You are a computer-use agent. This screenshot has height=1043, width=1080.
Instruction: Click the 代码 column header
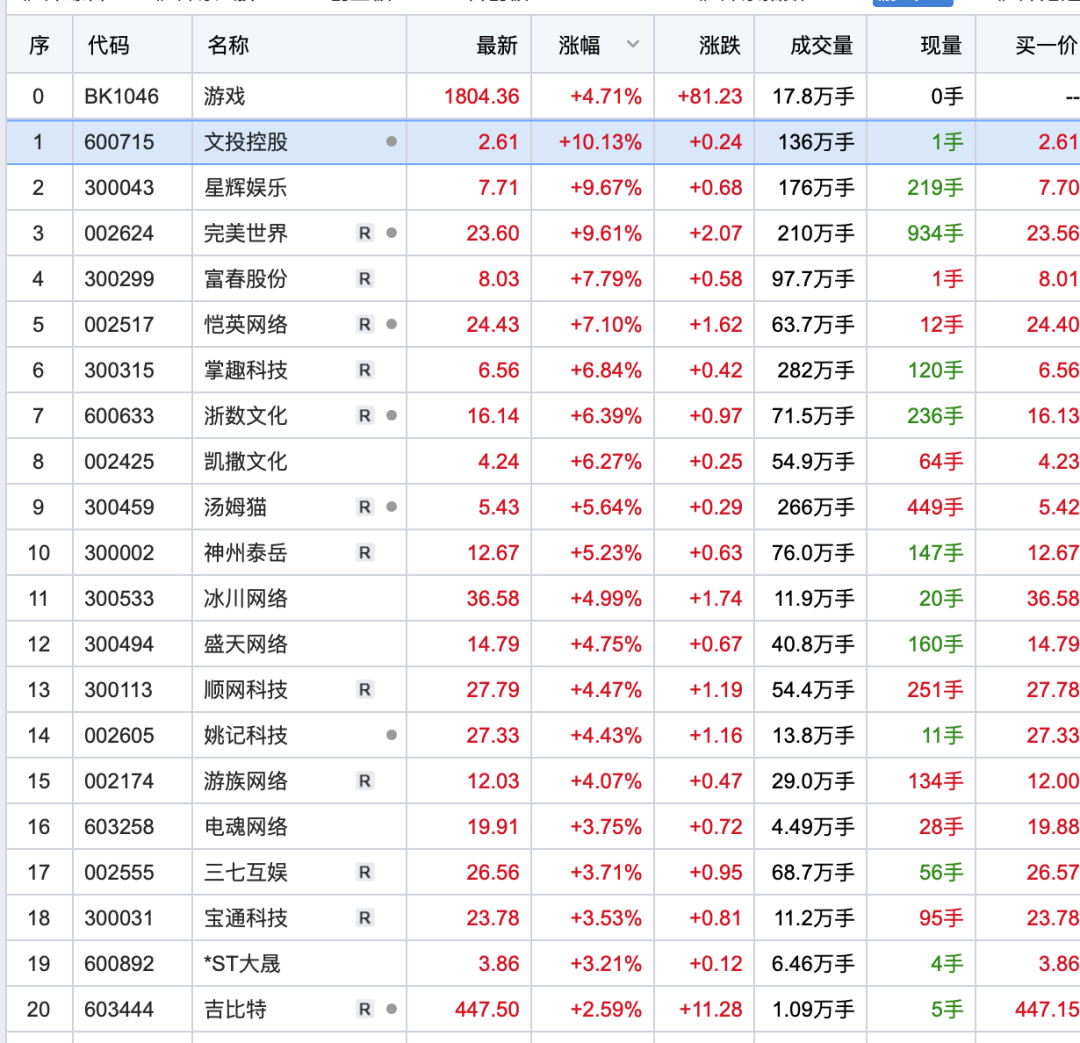108,45
